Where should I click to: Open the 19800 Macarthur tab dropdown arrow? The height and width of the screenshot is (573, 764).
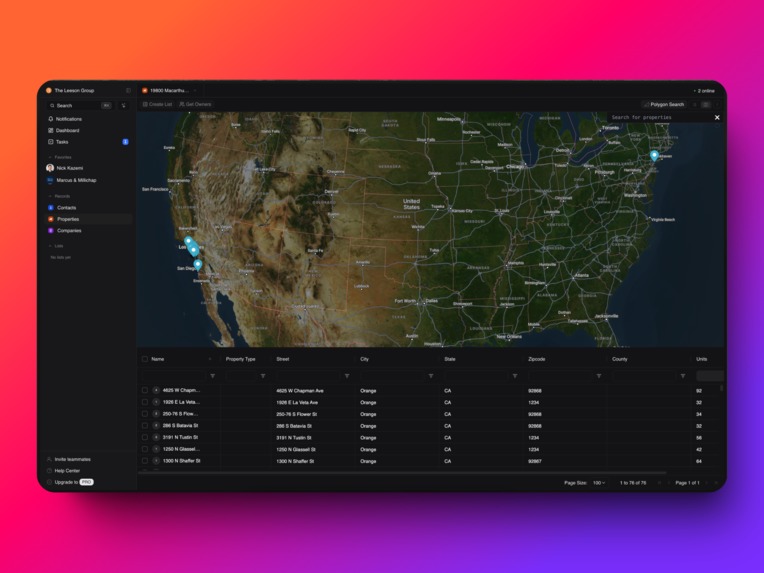pyautogui.click(x=195, y=91)
